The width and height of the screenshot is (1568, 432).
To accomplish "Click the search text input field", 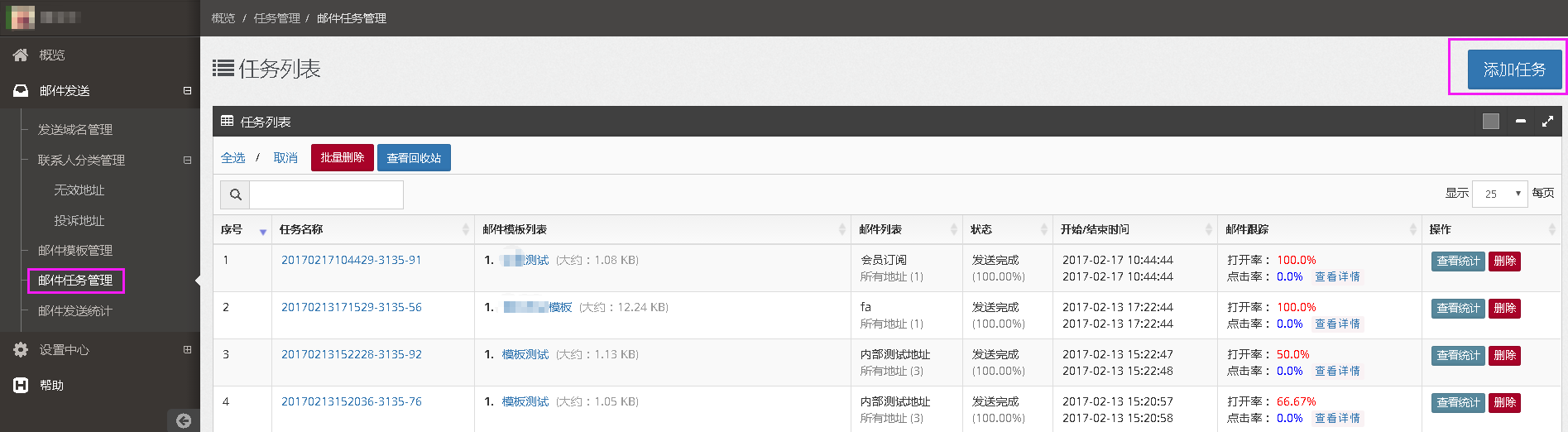I will coord(326,194).
